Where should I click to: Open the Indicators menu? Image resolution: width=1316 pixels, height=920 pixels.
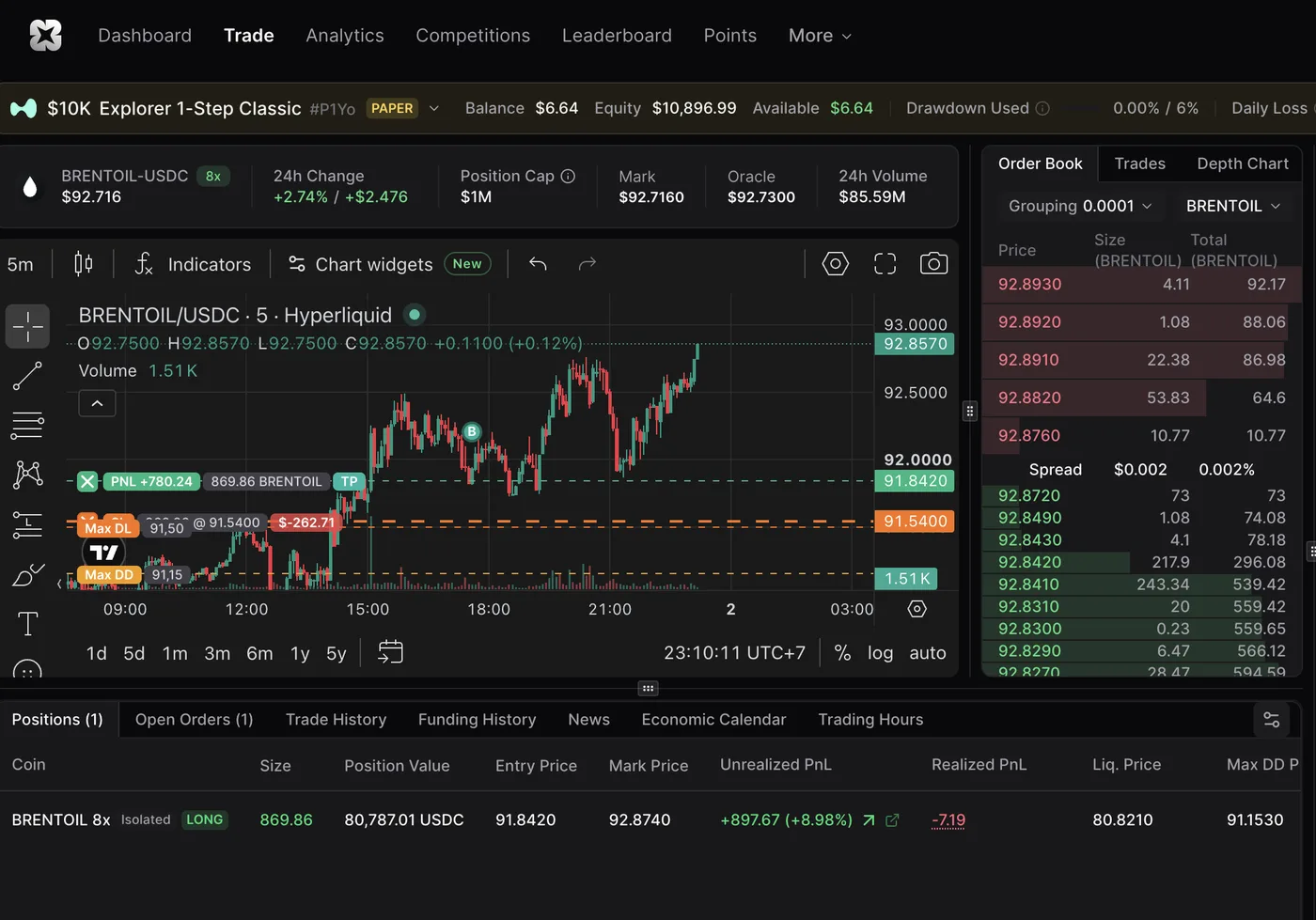click(193, 264)
